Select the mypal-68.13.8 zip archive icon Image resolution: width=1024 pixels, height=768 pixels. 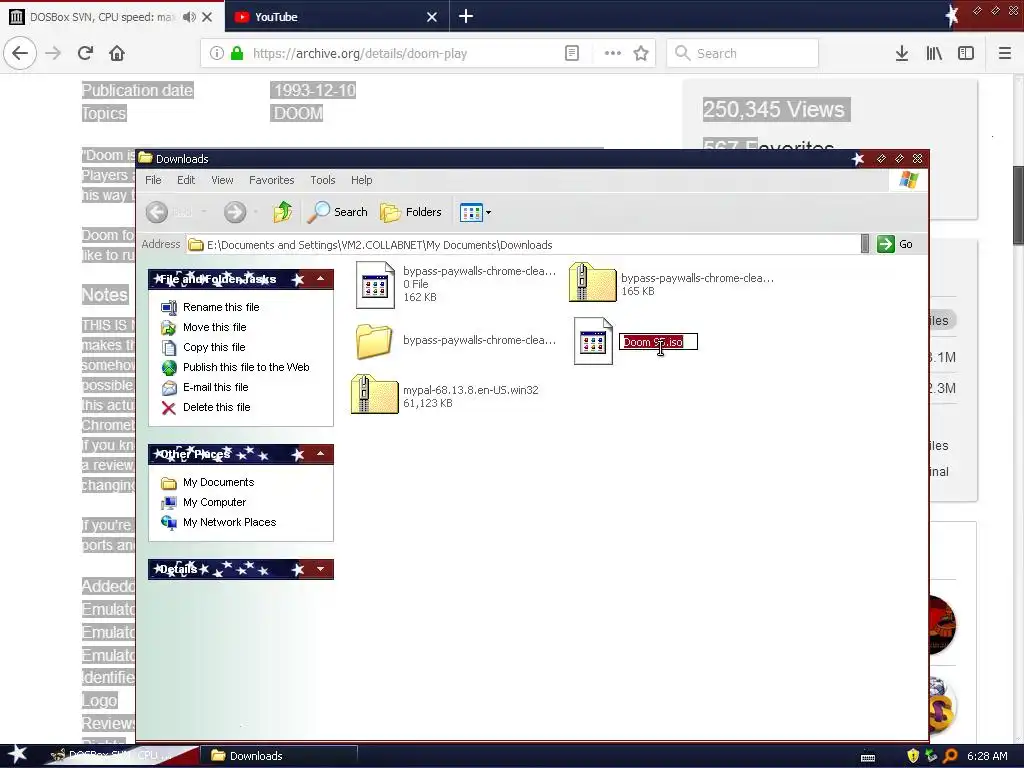point(374,394)
